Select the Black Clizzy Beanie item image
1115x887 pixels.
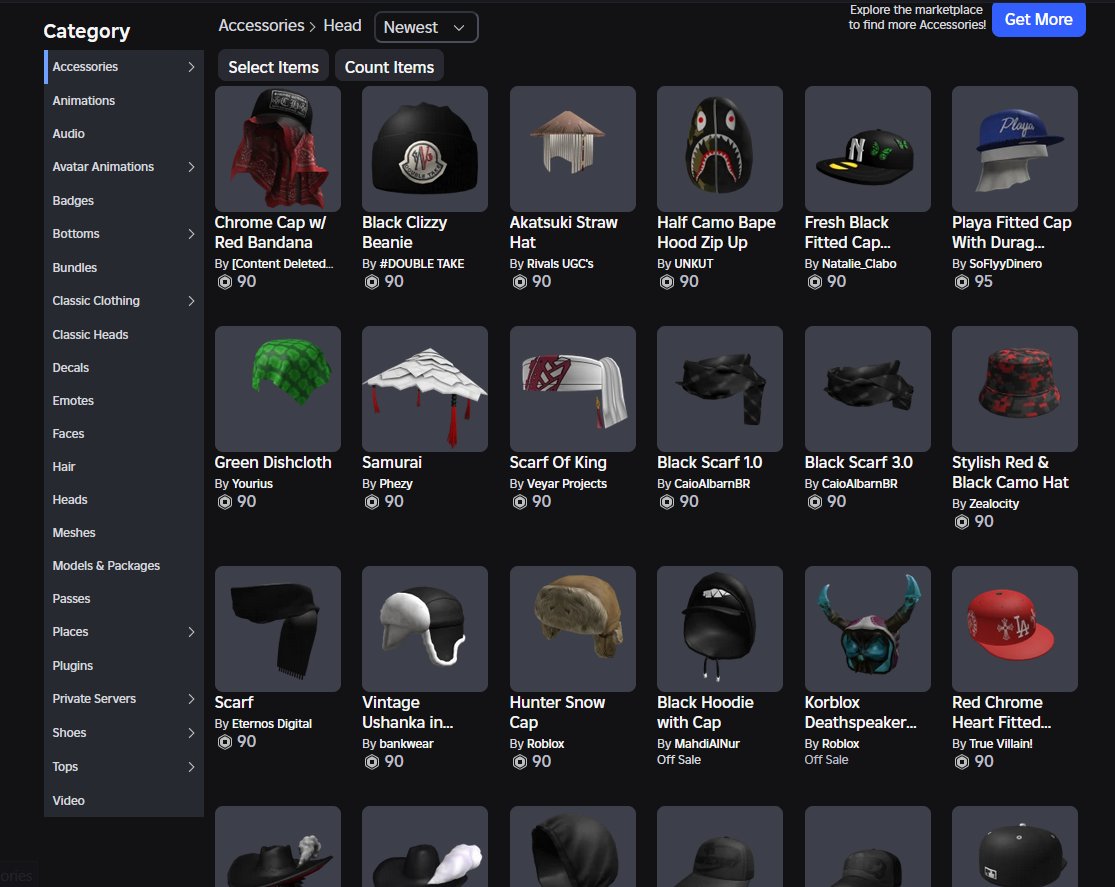(x=424, y=148)
